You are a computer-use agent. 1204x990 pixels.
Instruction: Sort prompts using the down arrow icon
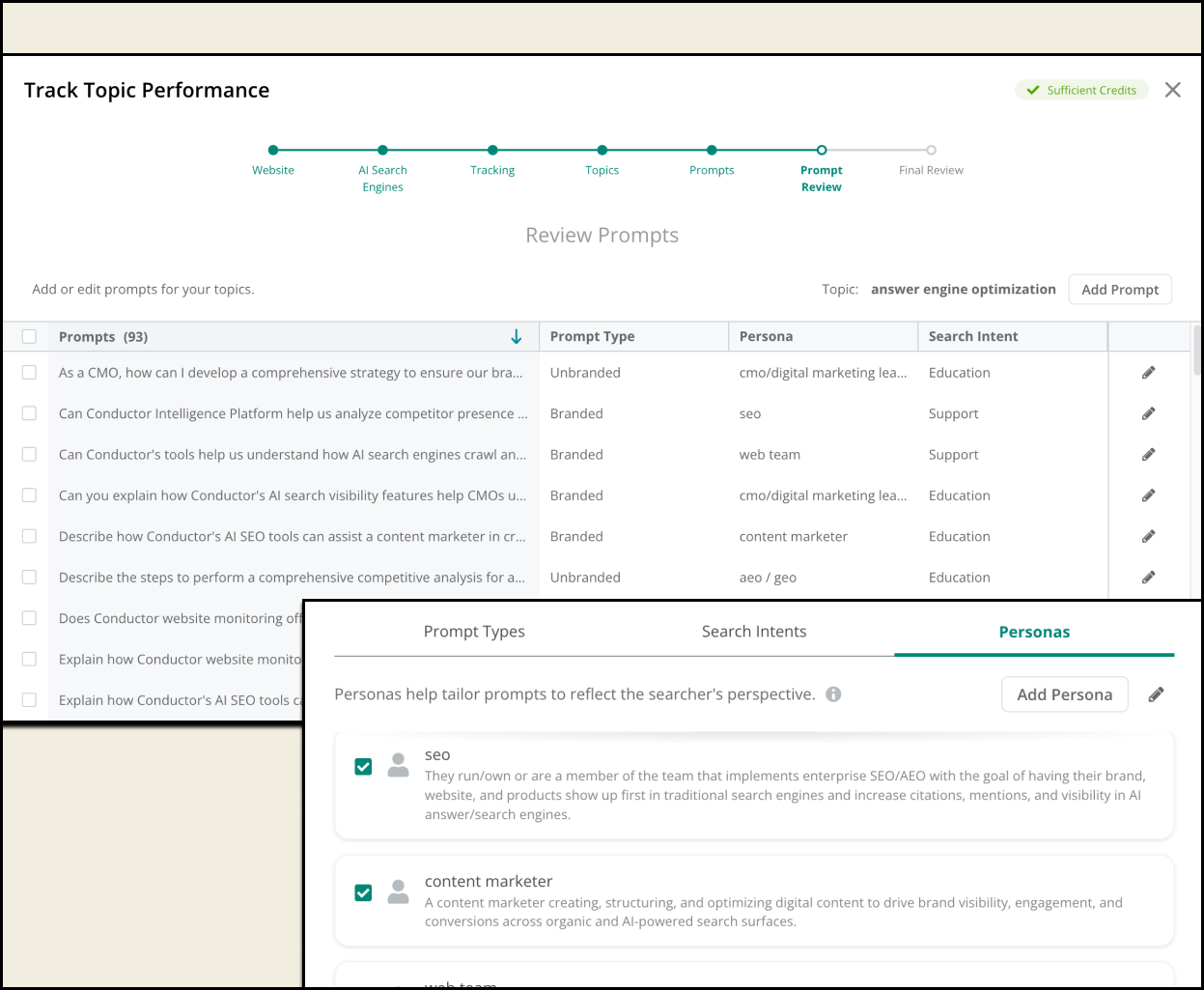pos(517,336)
